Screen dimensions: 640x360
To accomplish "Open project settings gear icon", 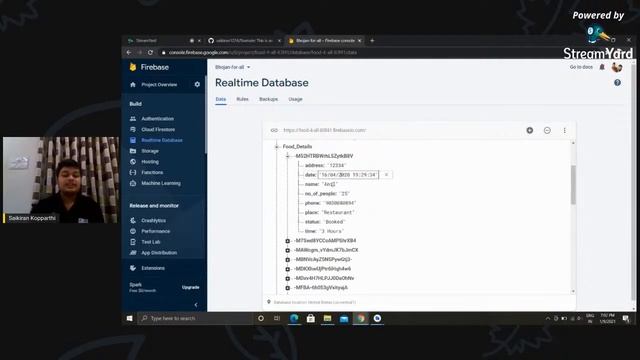I will point(197,84).
